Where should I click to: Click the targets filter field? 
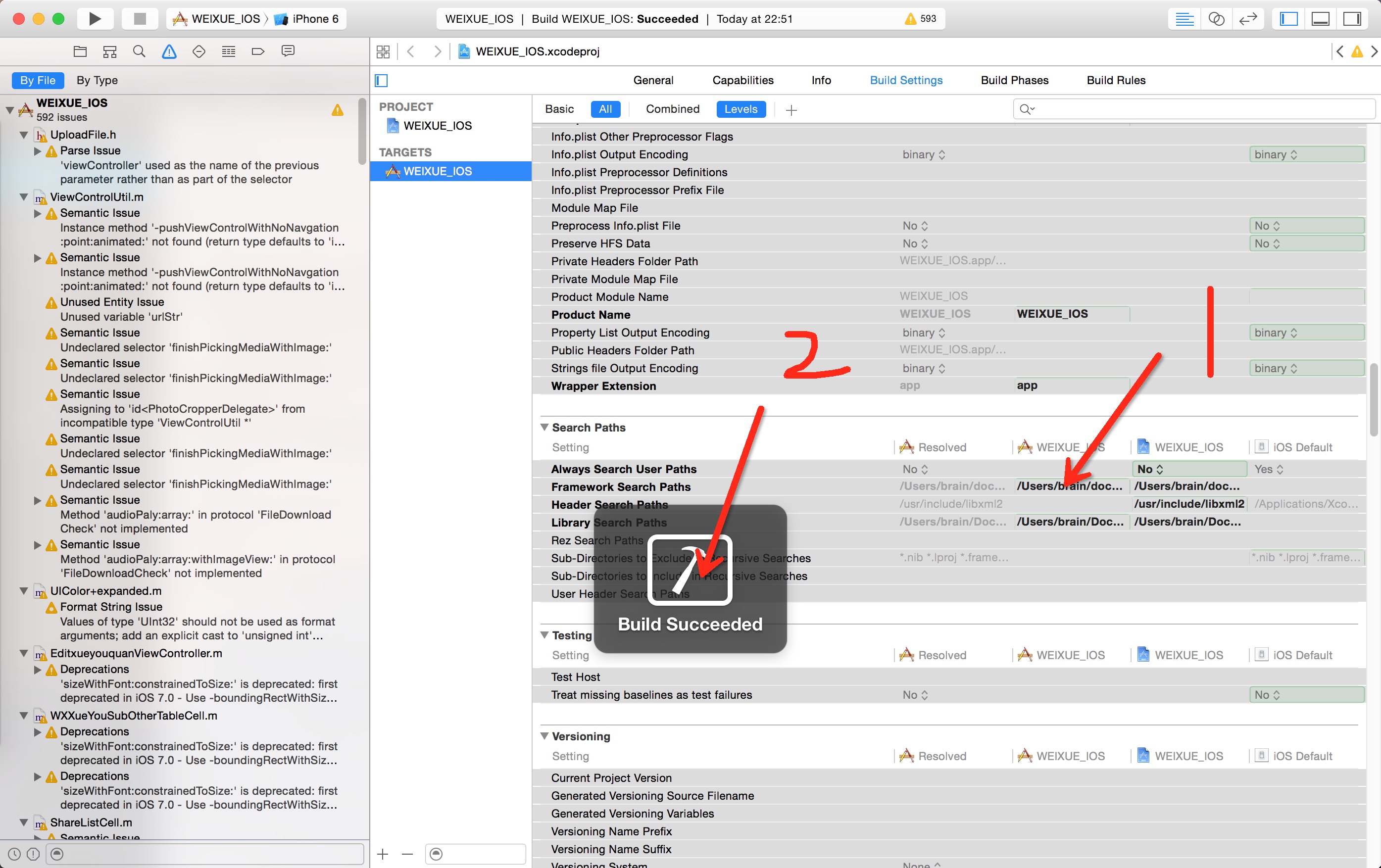click(x=475, y=854)
